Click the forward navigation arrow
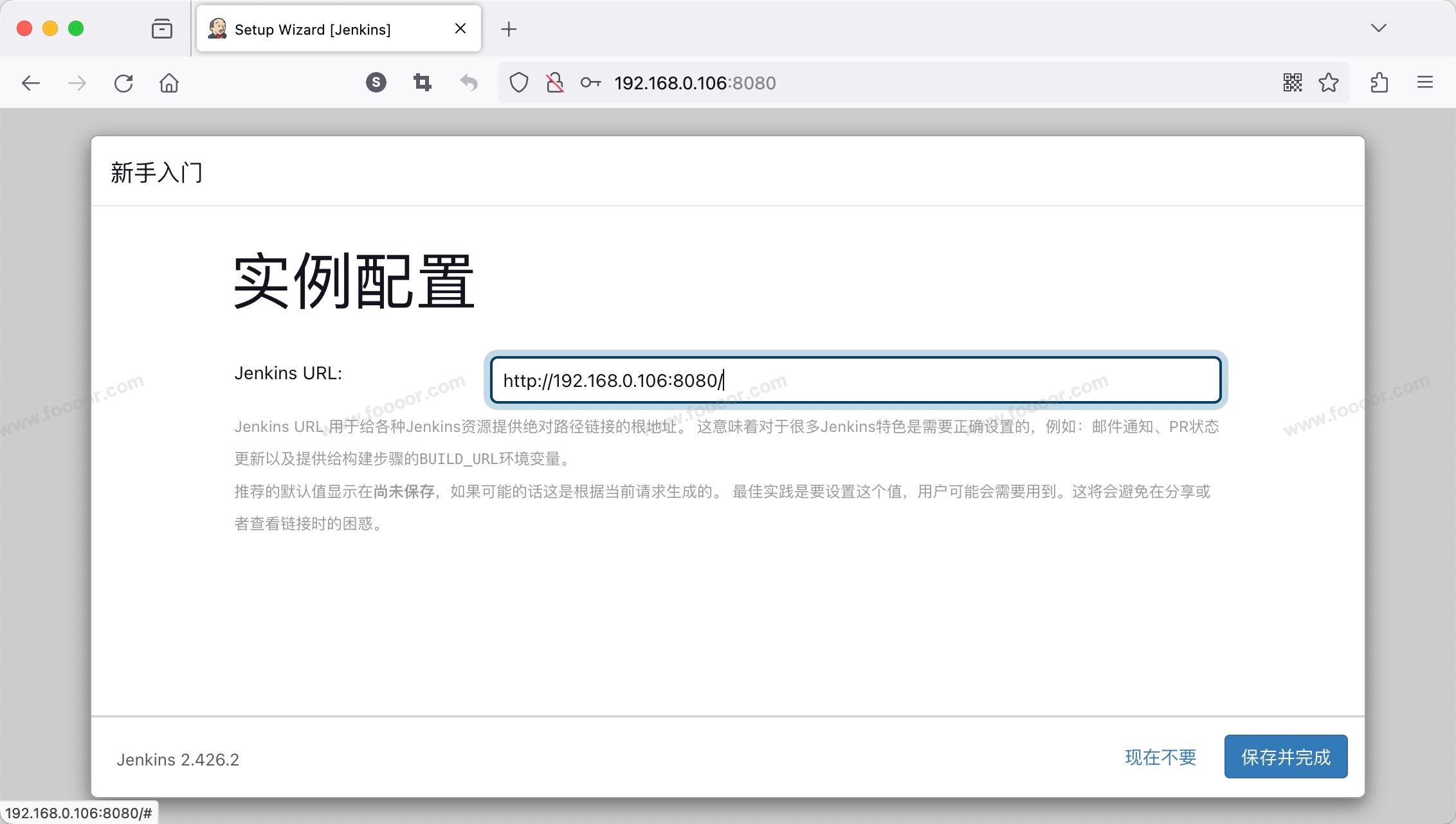Screen dimensions: 1456x824 tap(77, 83)
